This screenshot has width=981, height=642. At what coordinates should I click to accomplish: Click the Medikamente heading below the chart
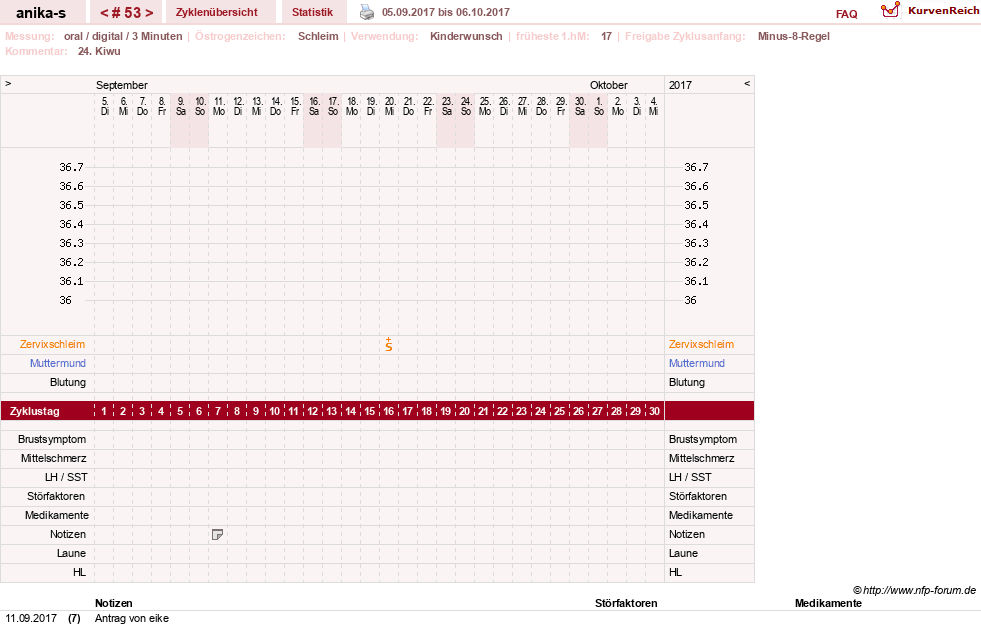828,603
